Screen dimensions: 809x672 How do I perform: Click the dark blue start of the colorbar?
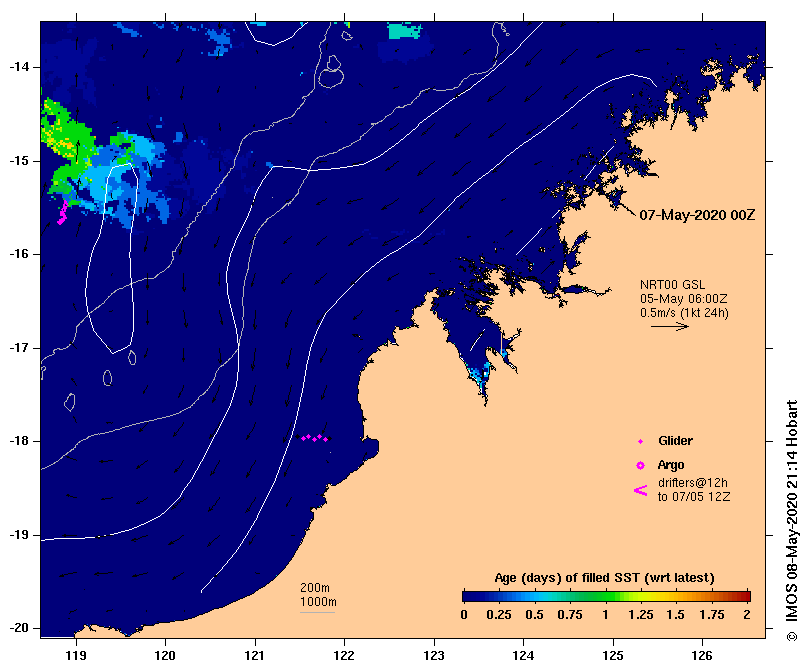point(468,597)
